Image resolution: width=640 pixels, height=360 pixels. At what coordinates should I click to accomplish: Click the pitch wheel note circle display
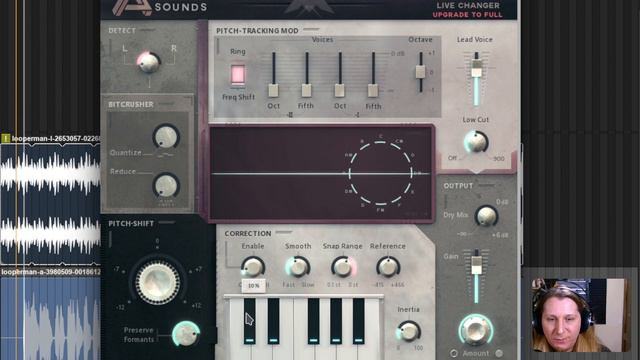point(380,173)
